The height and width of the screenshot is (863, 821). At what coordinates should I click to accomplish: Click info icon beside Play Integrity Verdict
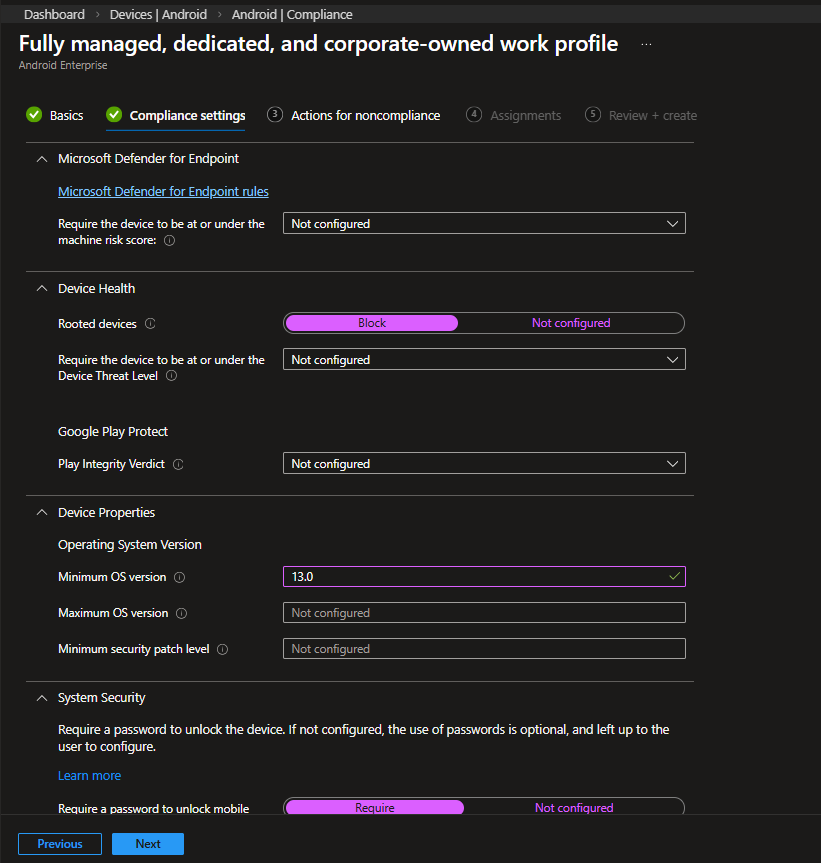(178, 465)
